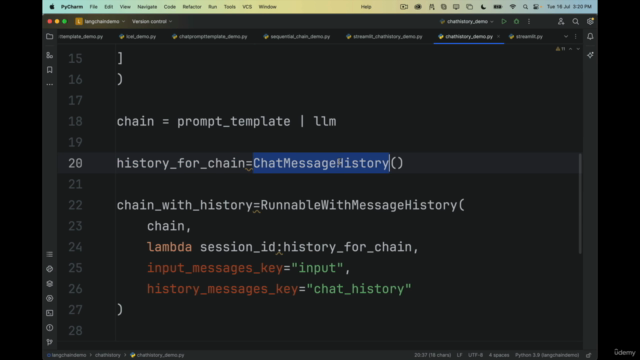Click the editor vertical scrollbar
Image resolution: width=640 pixels, height=360 pixels.
580,203
